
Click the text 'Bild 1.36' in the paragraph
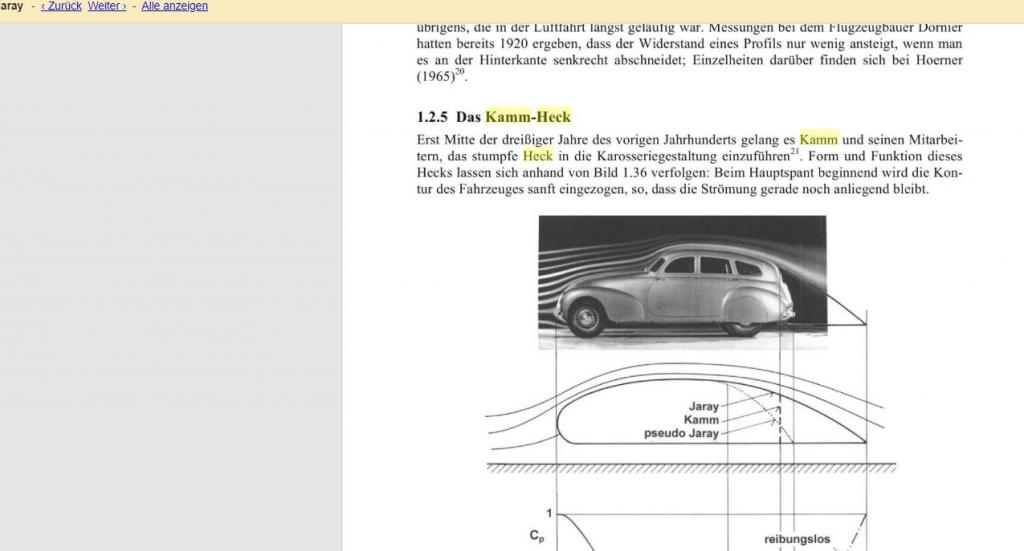pos(618,173)
